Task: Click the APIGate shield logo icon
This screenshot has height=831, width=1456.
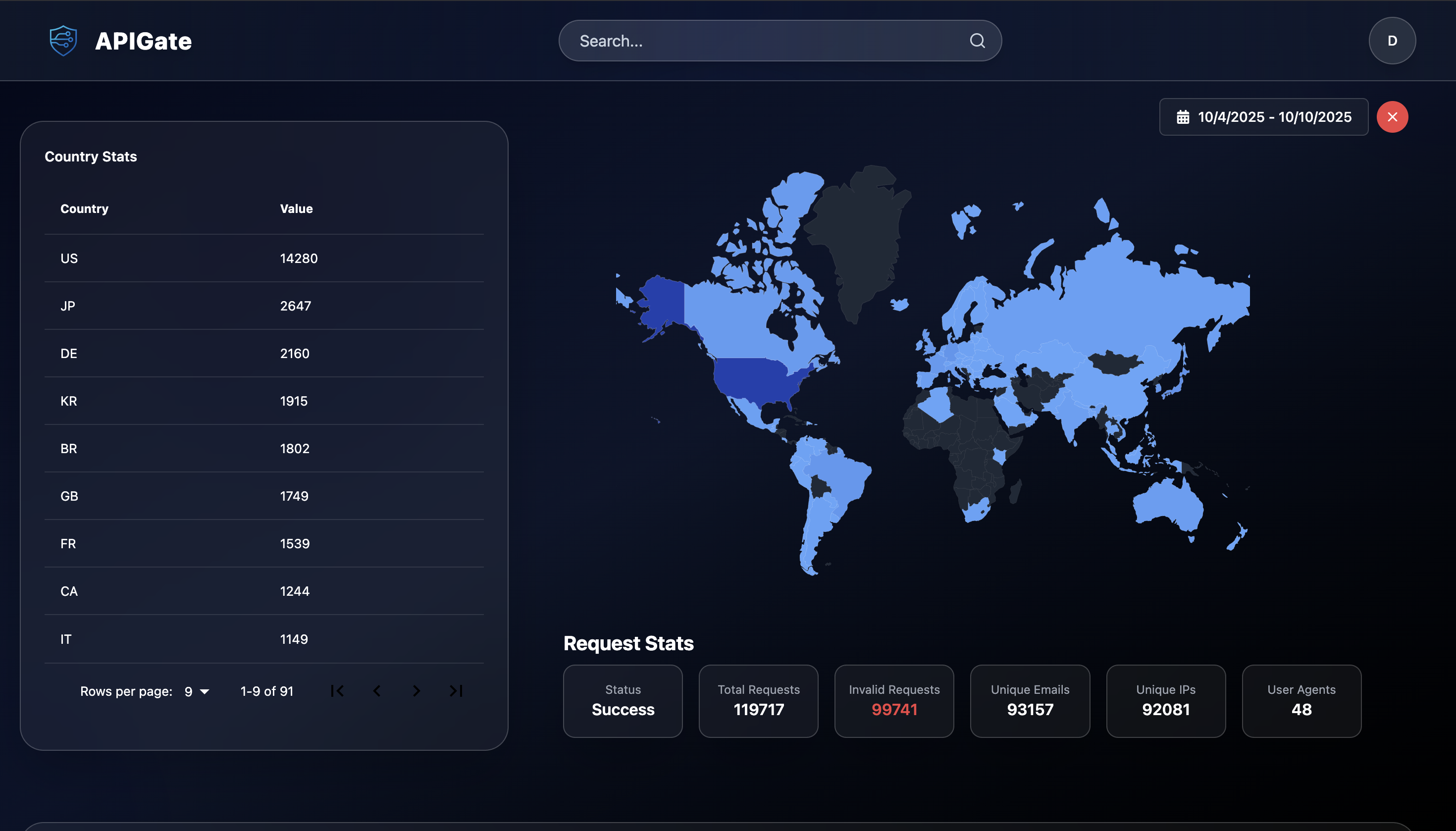Action: point(63,41)
